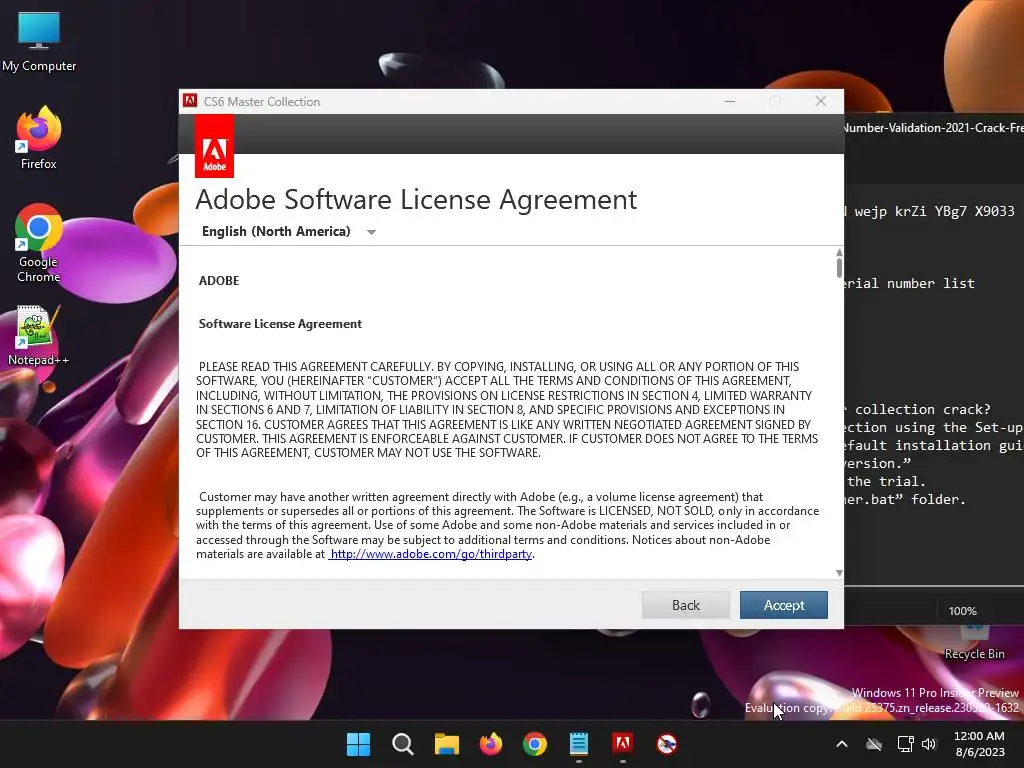1024x768 pixels.
Task: Select the Google Chrome desktop shortcut
Action: [39, 243]
